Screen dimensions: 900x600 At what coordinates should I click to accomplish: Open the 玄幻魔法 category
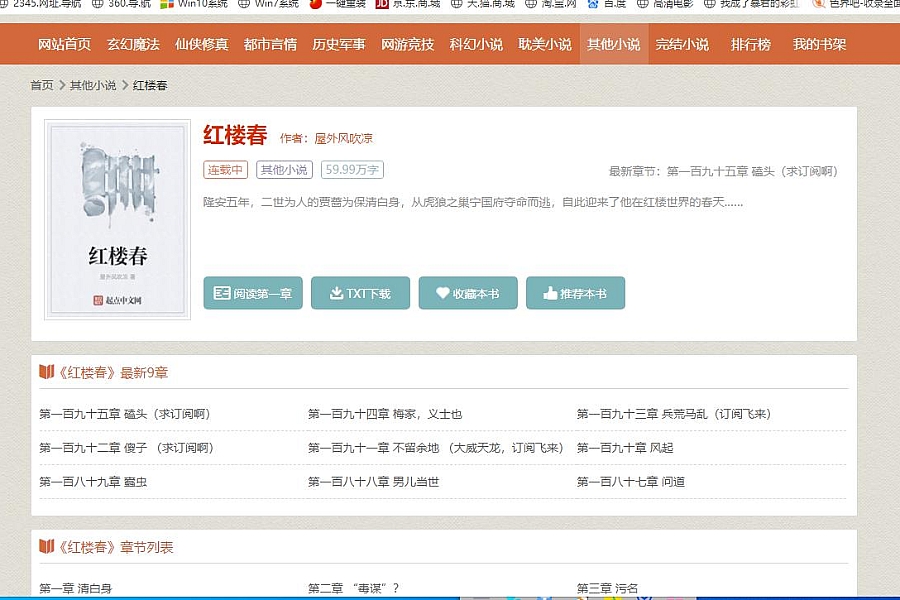(133, 44)
